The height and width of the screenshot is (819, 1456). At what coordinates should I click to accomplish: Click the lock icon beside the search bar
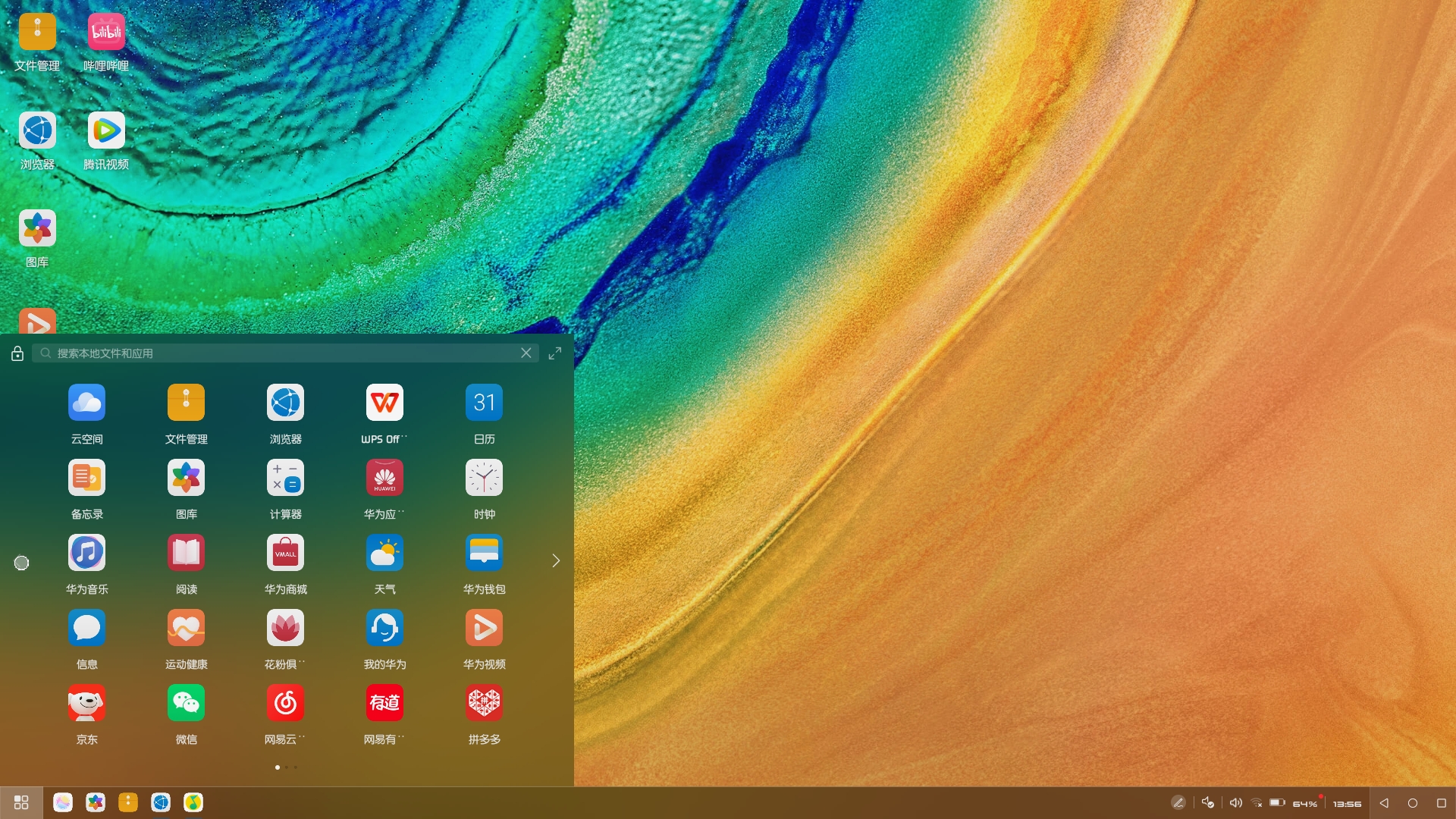pyautogui.click(x=17, y=353)
